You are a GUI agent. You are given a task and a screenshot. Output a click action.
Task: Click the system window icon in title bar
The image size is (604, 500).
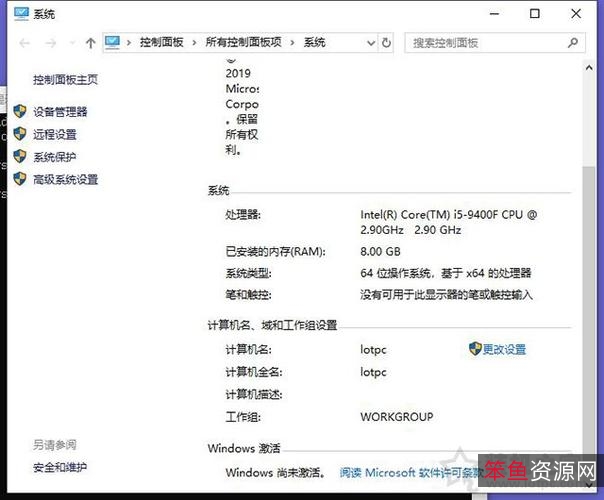click(x=21, y=13)
